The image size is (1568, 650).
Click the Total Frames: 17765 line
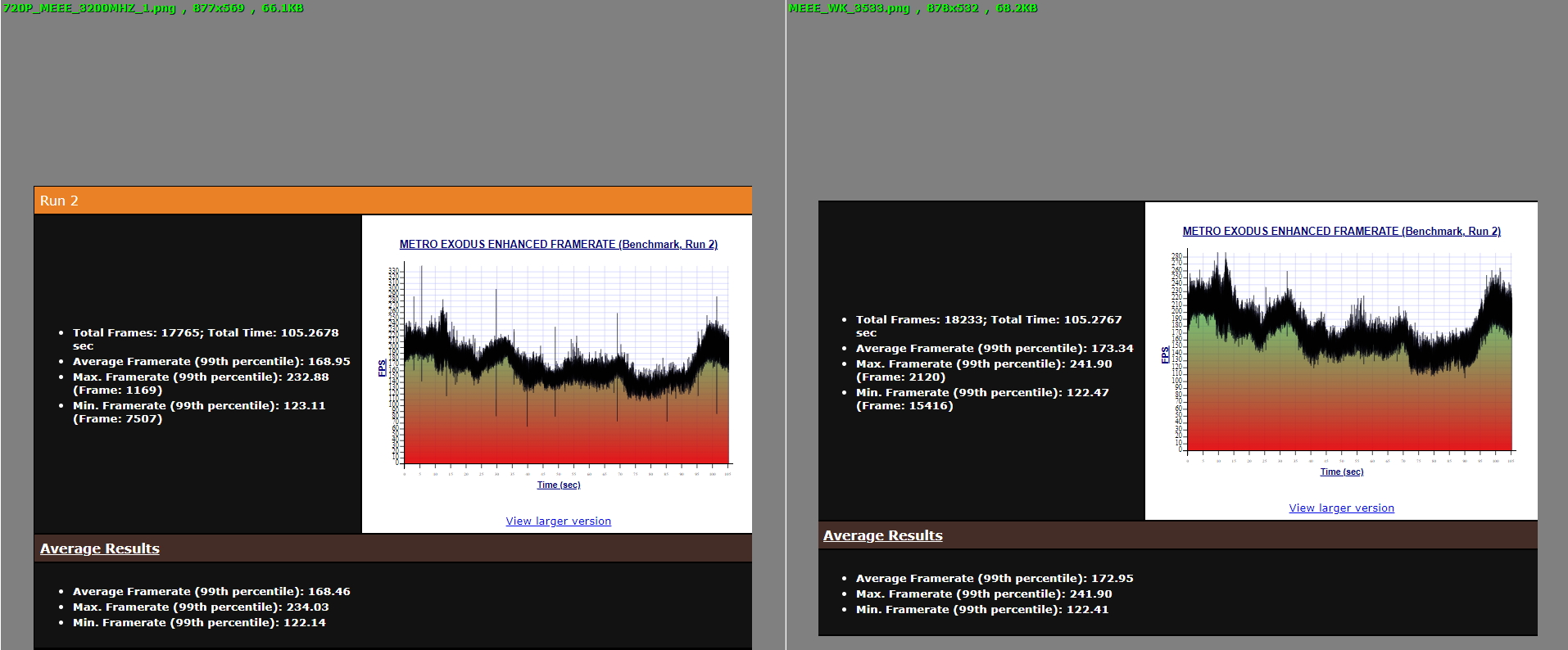point(206,339)
